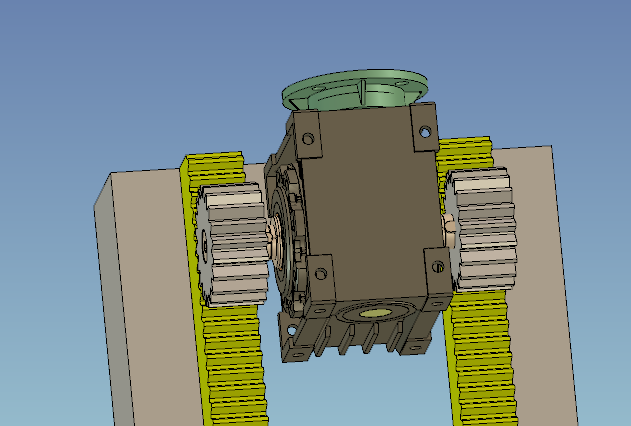
Task: Select the right output shaft stub
Action: click(x=448, y=229)
